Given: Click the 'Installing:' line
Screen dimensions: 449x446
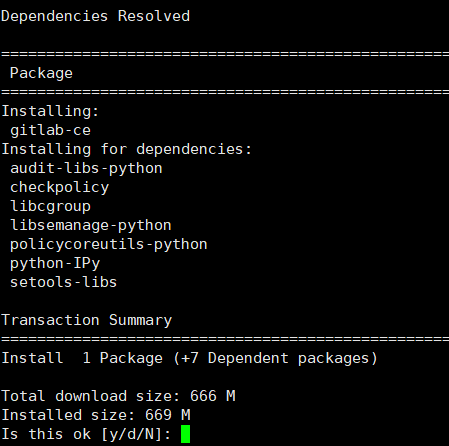Looking at the screenshot, I should (x=50, y=111).
